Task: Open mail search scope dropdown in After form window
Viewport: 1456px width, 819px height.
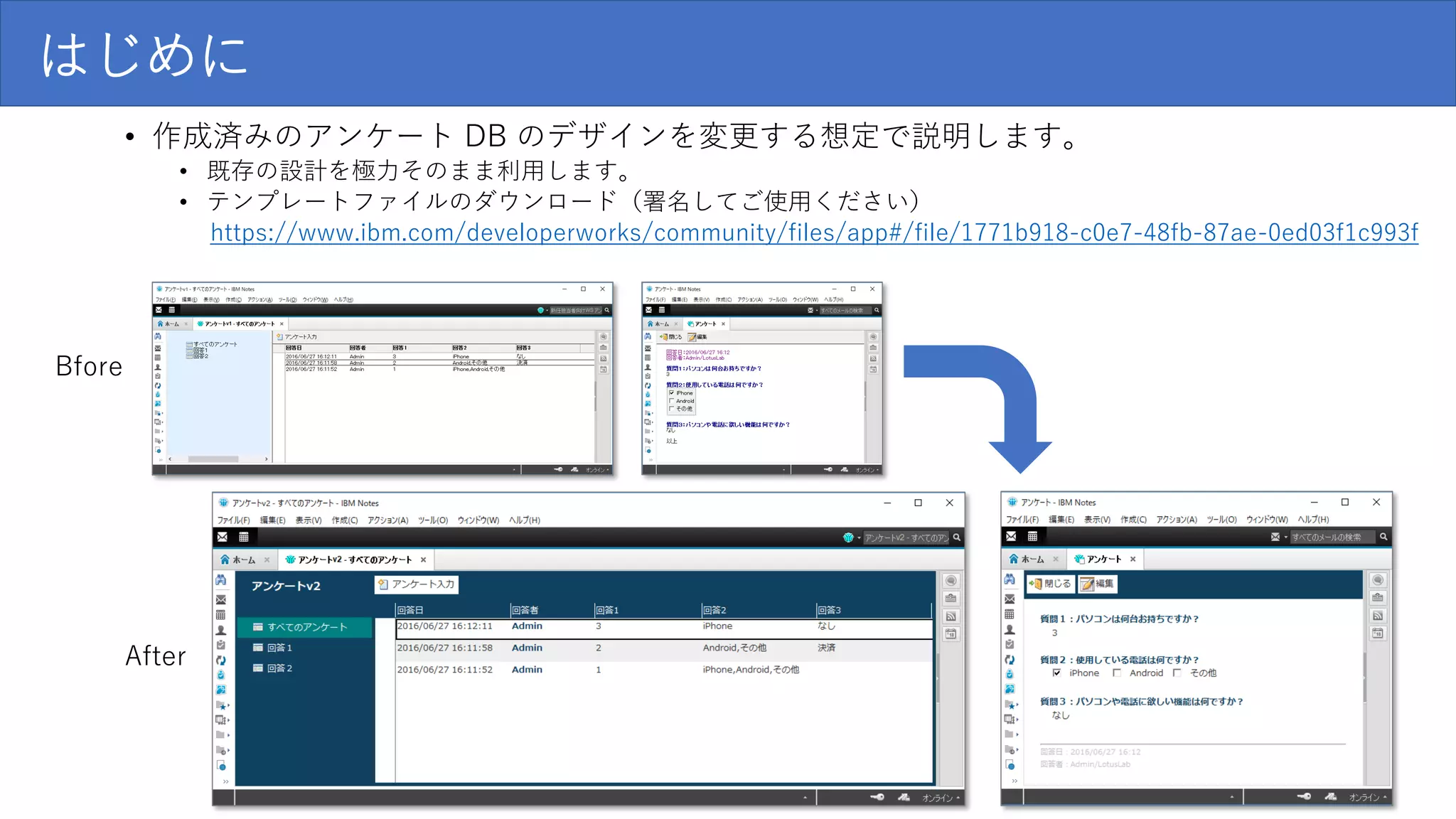Action: pos(1285,537)
